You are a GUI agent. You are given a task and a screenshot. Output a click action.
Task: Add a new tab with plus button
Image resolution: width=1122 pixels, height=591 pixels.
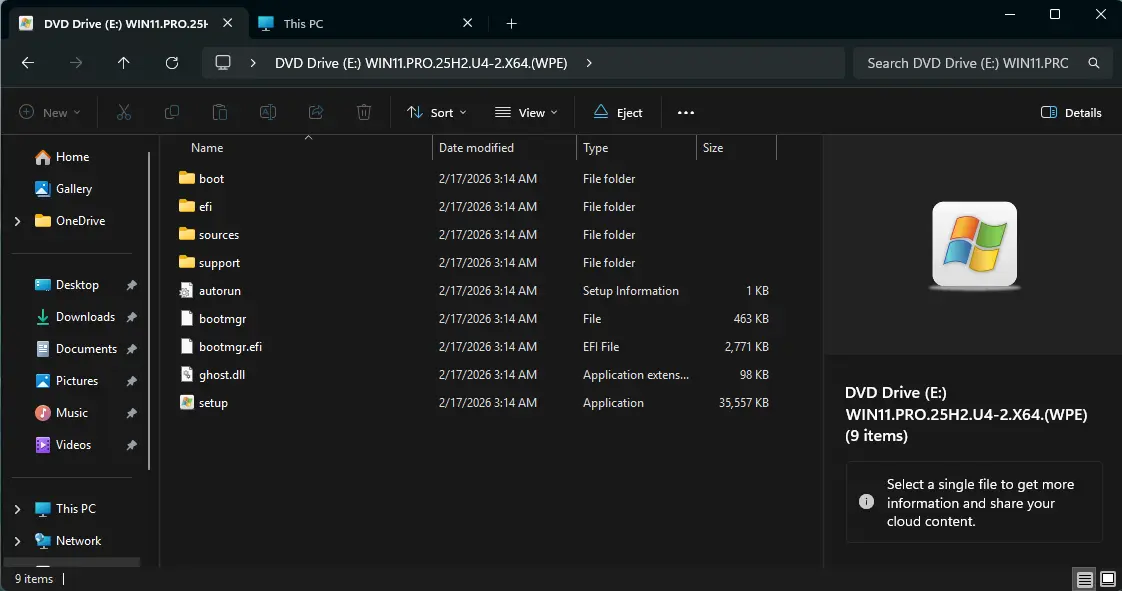coord(511,24)
